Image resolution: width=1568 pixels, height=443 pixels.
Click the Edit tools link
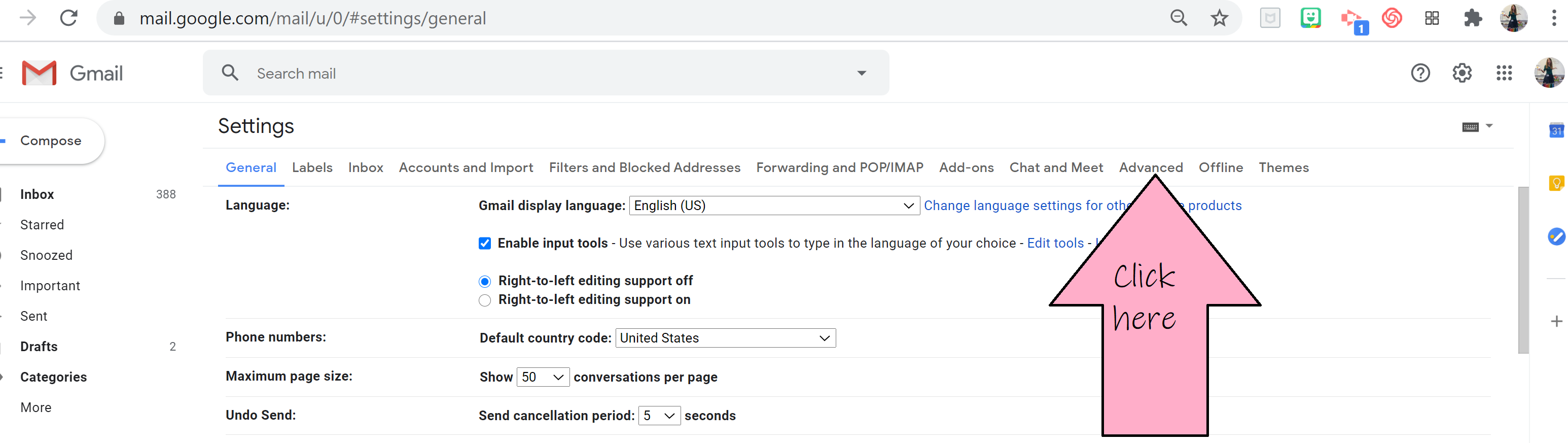pos(1055,244)
